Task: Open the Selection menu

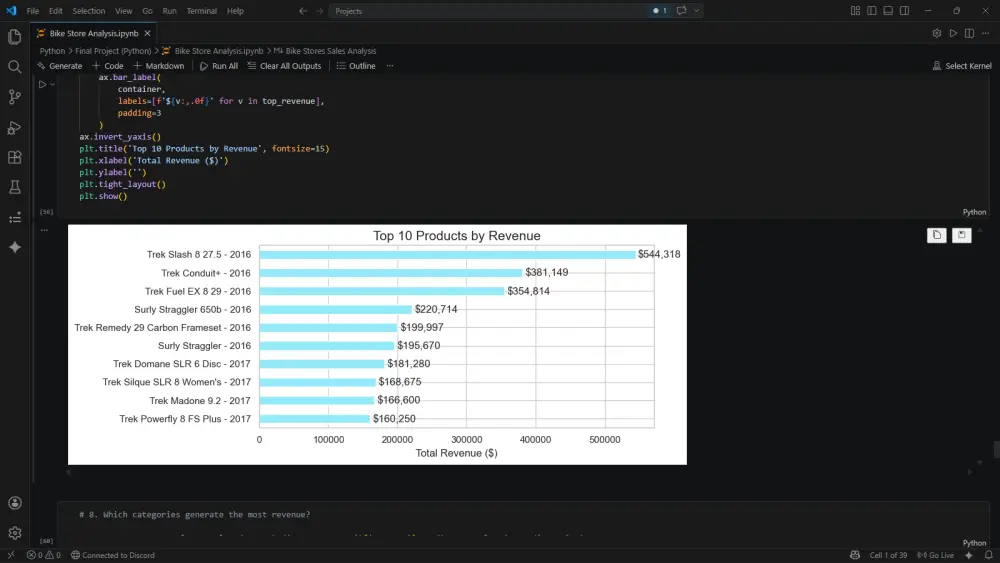Action: pos(89,11)
